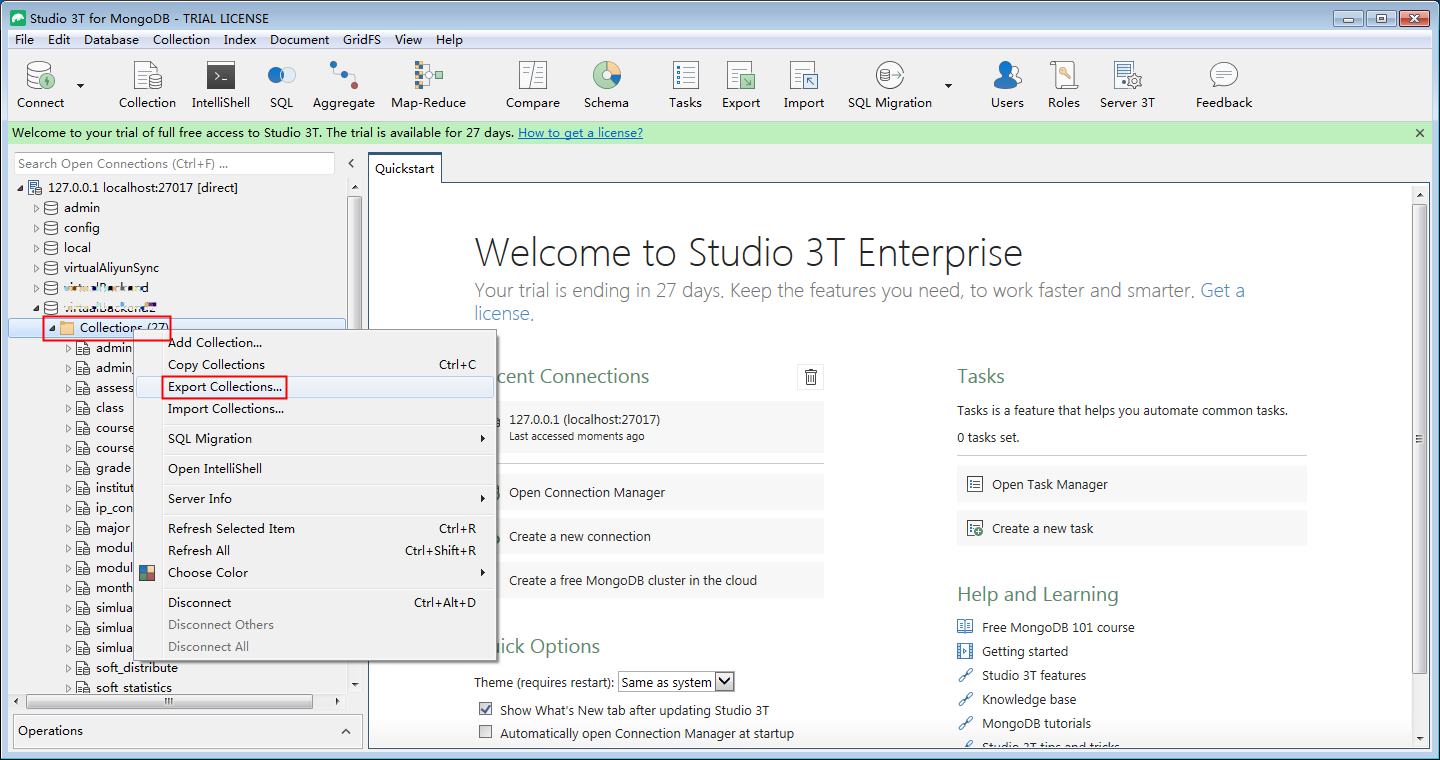Open the MongoDB tutorials link
Viewport: 1440px width, 760px height.
(1036, 723)
